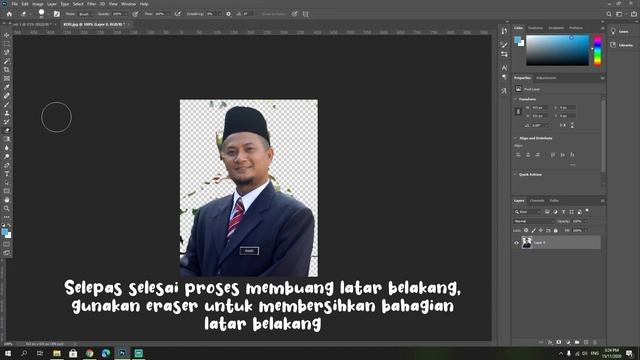640x360 pixels.
Task: Collapse the Align and Distribute section
Action: click(516, 138)
